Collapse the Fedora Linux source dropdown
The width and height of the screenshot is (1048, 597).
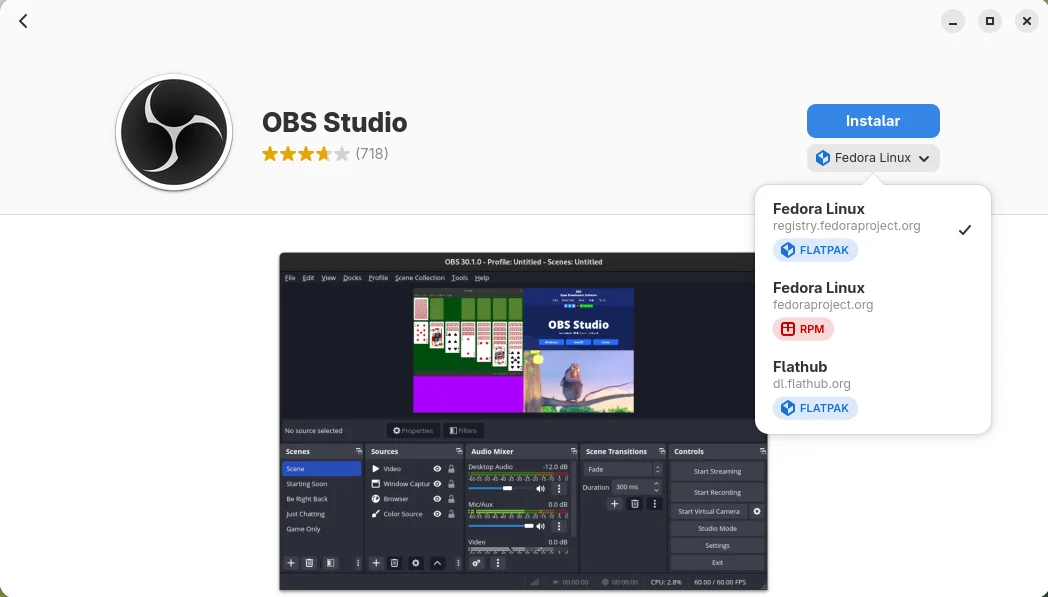click(873, 158)
